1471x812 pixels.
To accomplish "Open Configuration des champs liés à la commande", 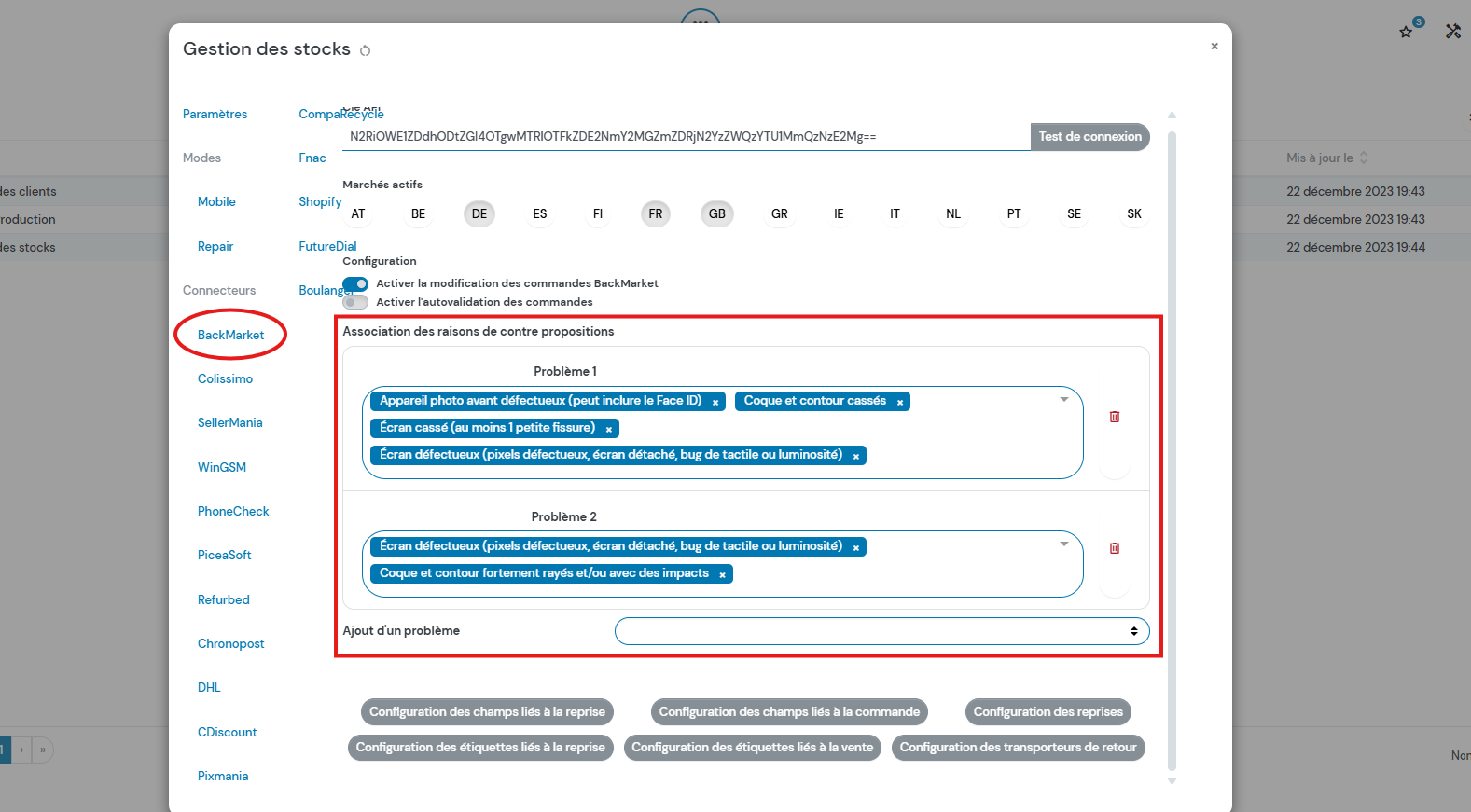I will [x=789, y=711].
